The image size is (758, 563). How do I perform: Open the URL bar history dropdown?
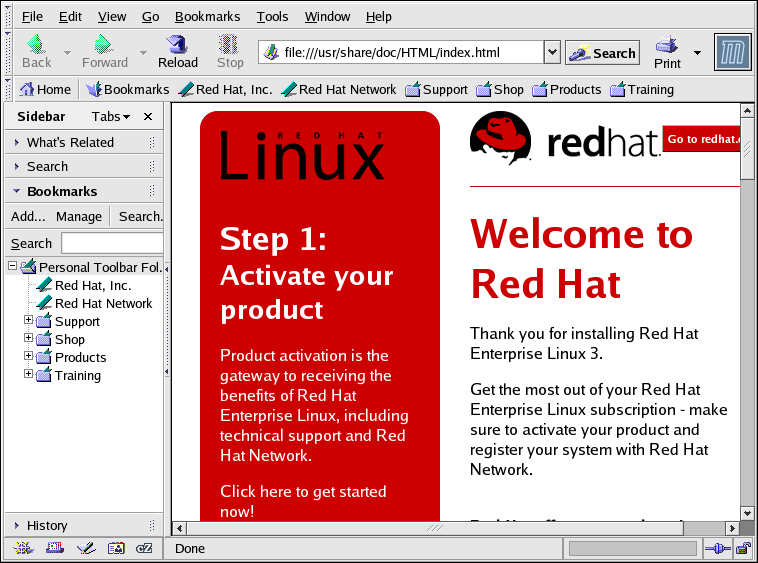point(551,52)
